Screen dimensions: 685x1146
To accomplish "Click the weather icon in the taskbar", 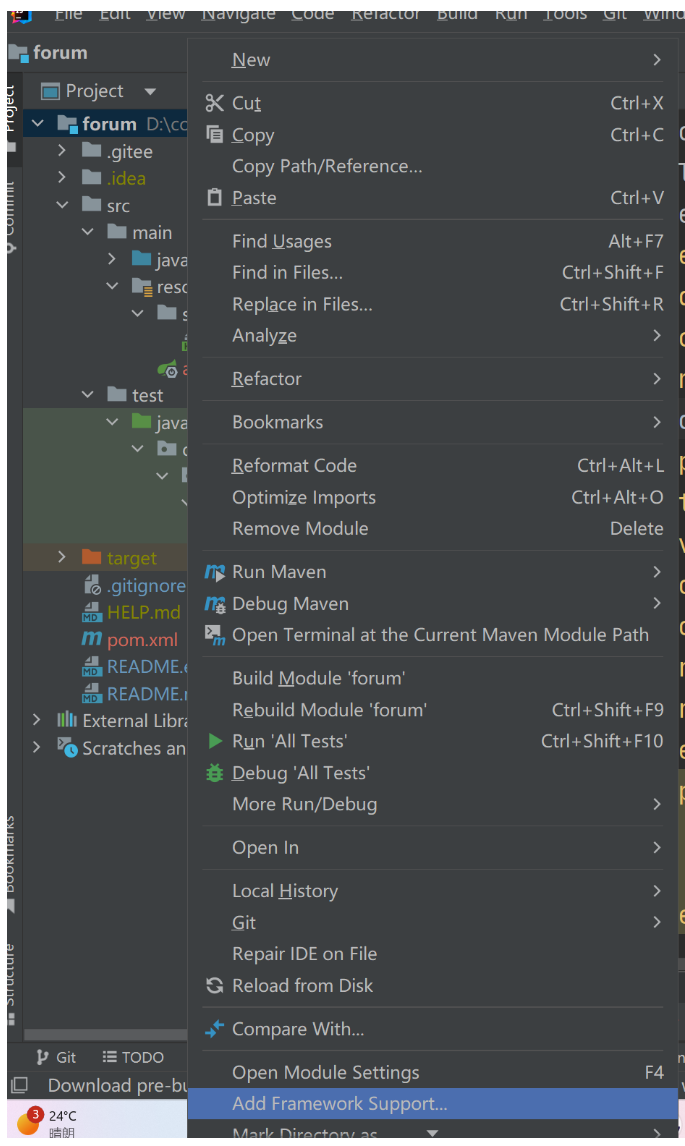I will coord(29,1122).
